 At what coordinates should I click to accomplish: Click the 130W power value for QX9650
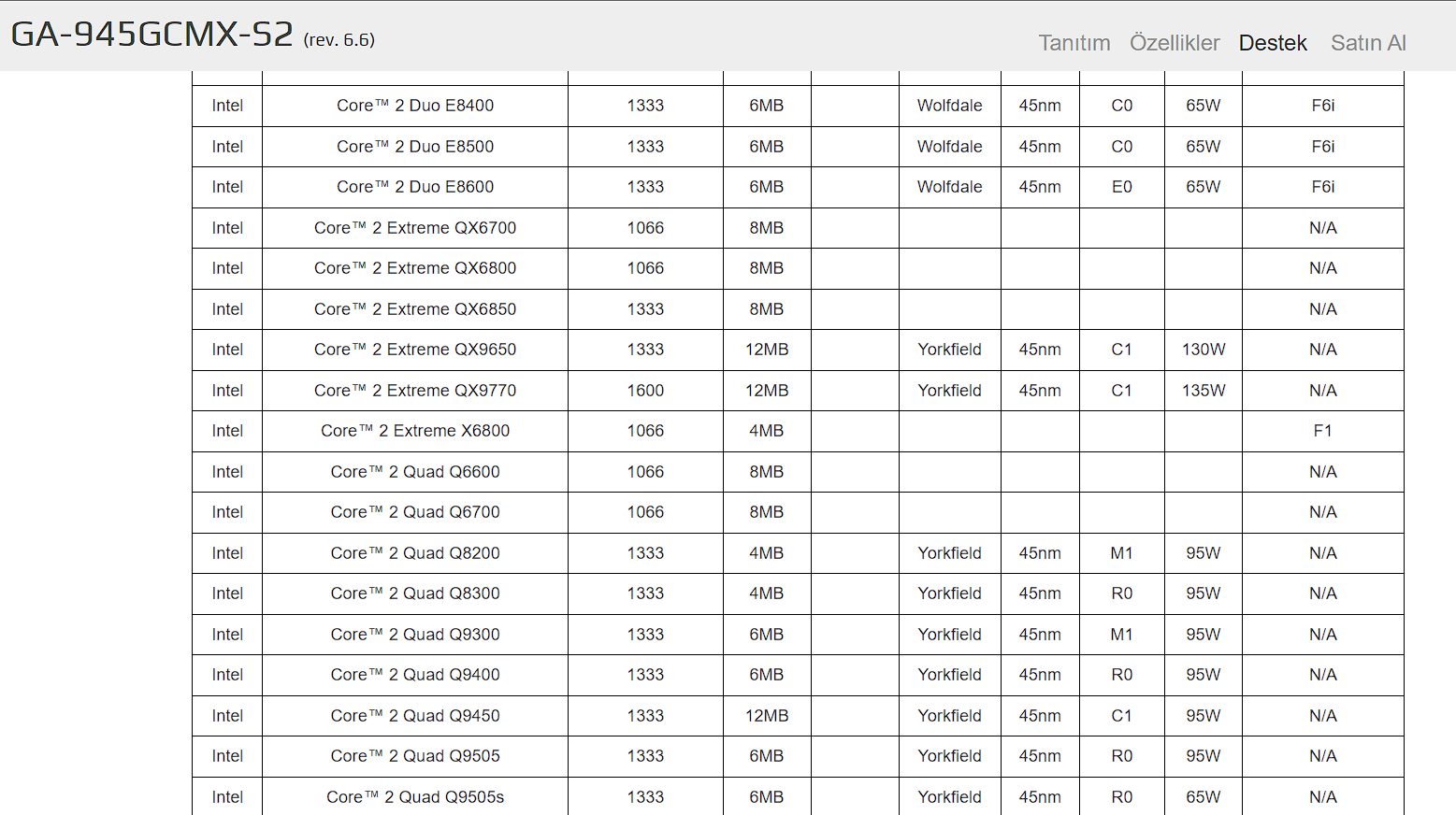click(1204, 350)
